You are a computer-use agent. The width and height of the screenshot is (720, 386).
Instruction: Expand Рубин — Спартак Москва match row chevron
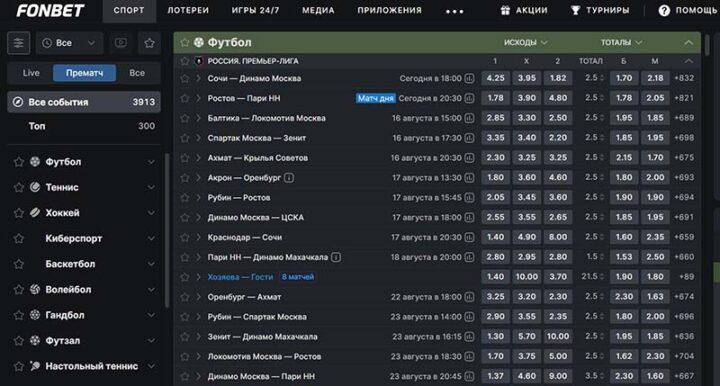(x=198, y=317)
